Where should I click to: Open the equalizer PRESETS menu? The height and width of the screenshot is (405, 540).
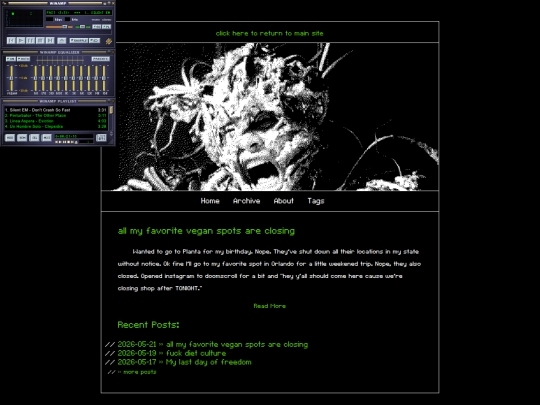pos(101,59)
